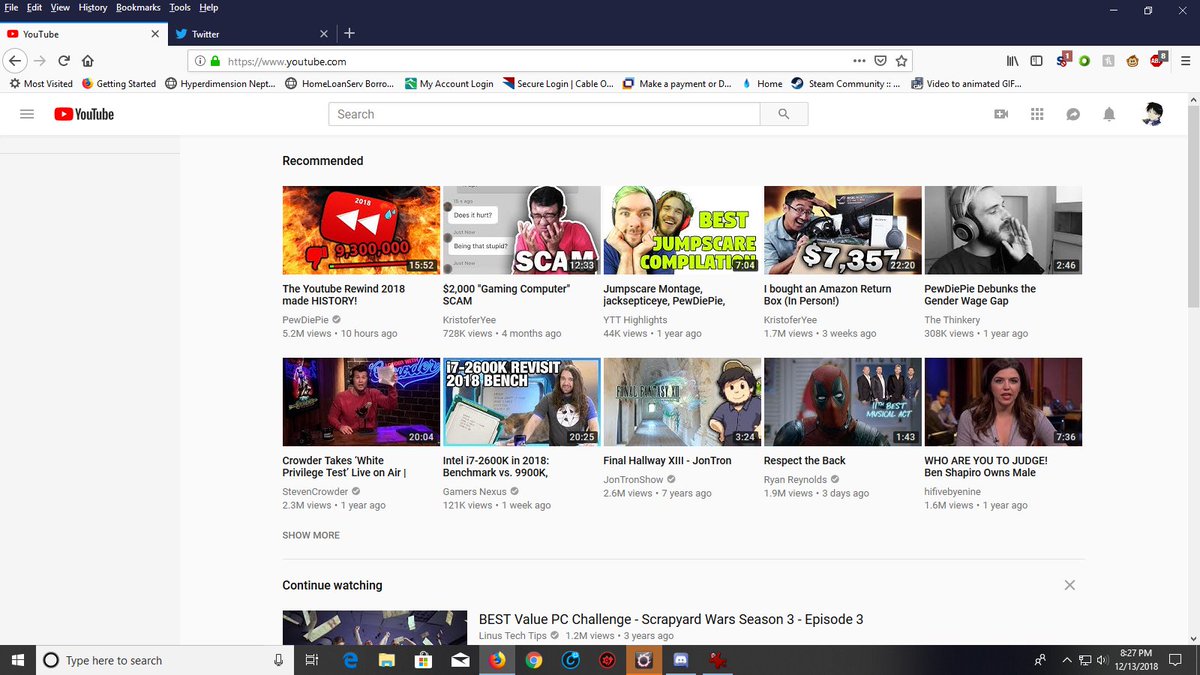Open the Most Visited bookmarks folder
Viewport: 1200px width, 675px height.
(x=41, y=84)
